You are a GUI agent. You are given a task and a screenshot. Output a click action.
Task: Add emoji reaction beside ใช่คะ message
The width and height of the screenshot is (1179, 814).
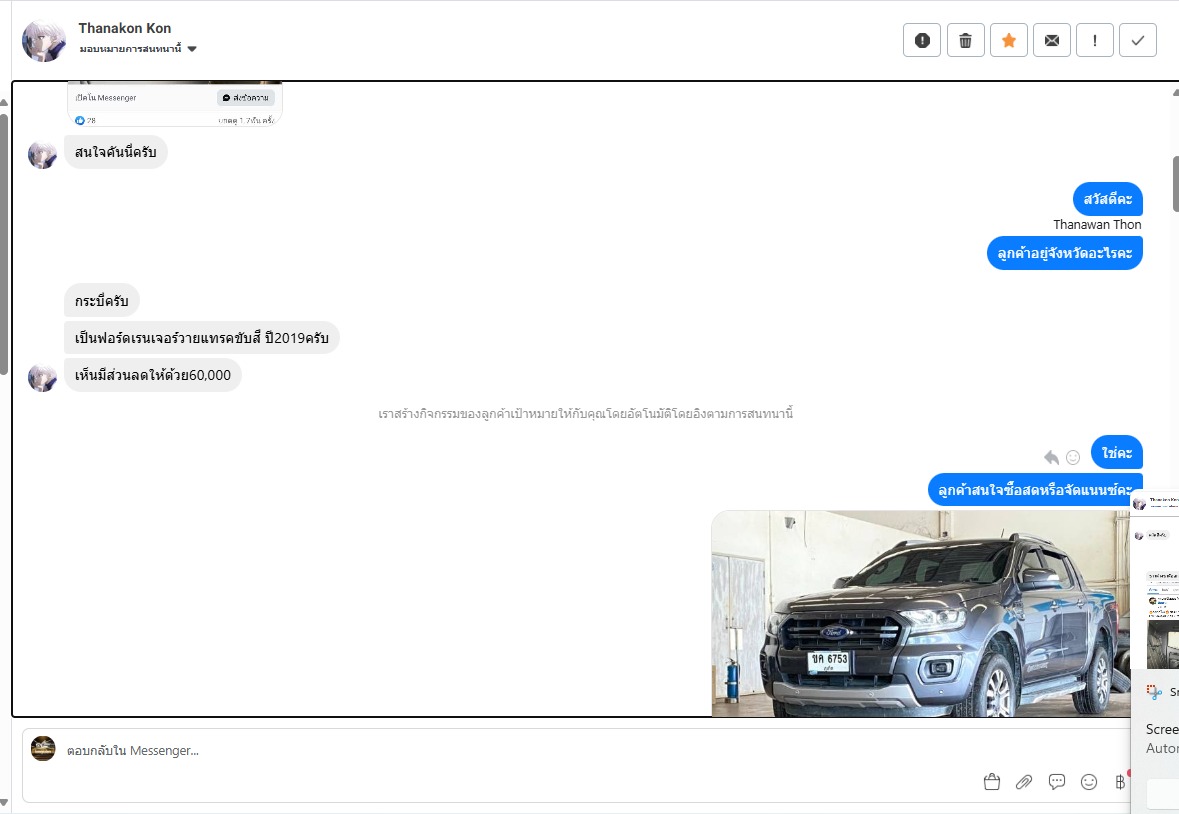[x=1073, y=457]
